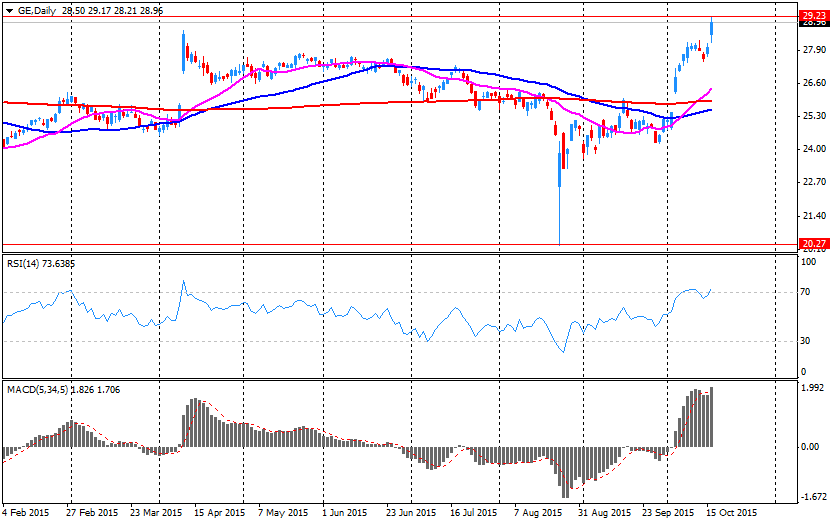This screenshot has height=521, width=837.
Task: Click the red 29.23 price level tag
Action: tap(814, 17)
